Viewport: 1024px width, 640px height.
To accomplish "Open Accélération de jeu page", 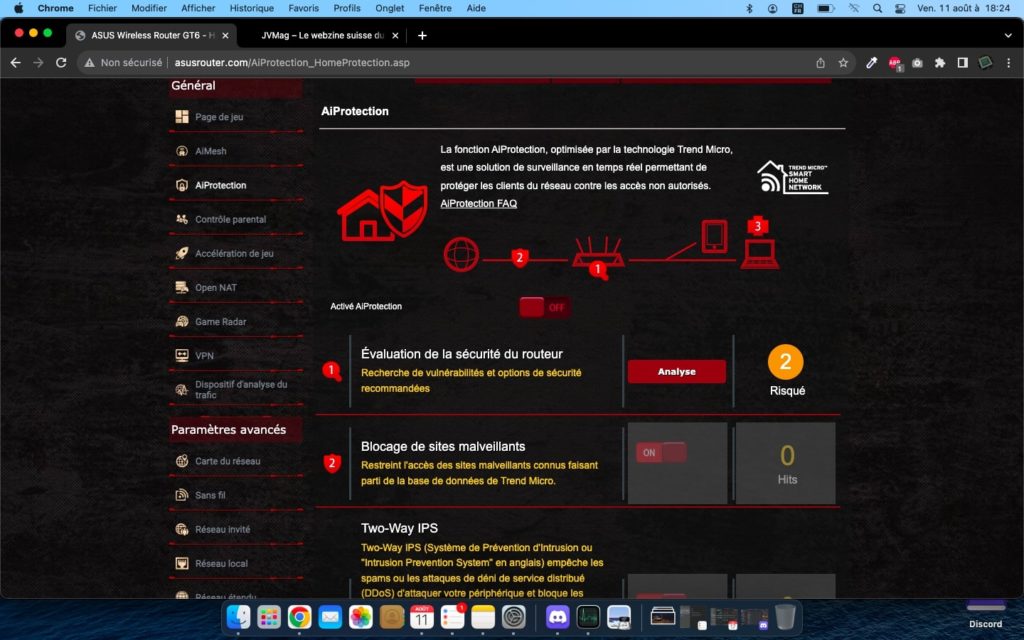I will click(x=235, y=253).
